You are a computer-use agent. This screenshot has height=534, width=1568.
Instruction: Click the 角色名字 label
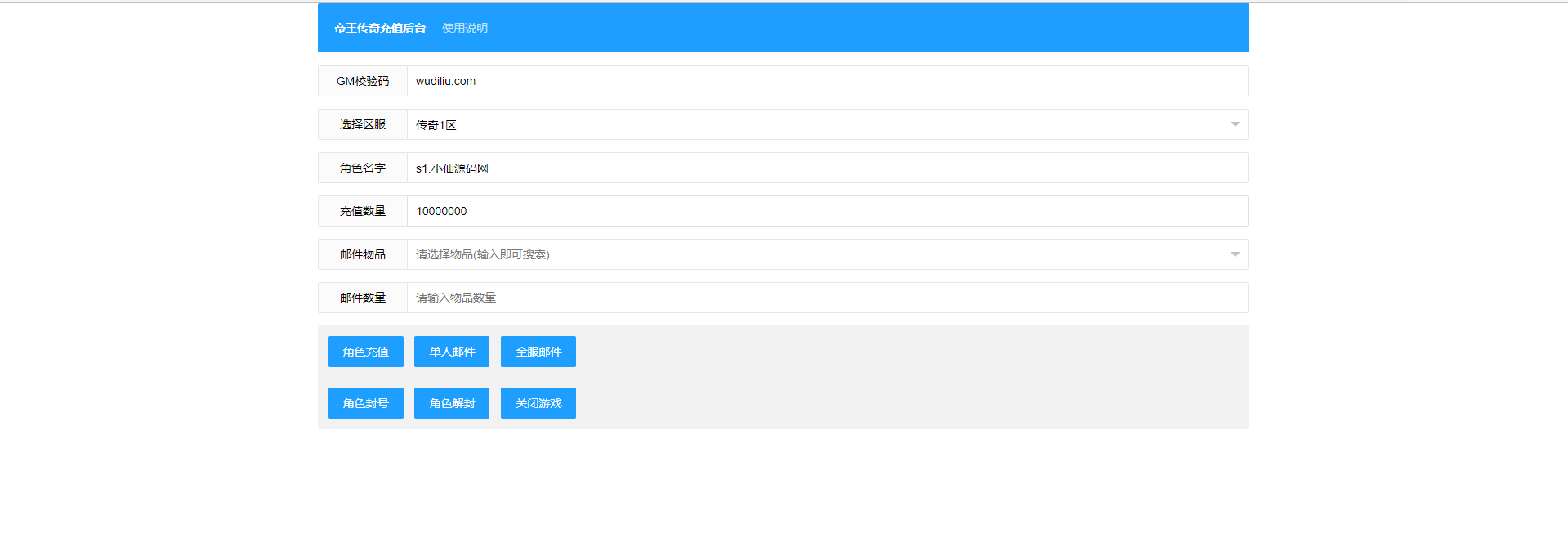click(x=363, y=168)
